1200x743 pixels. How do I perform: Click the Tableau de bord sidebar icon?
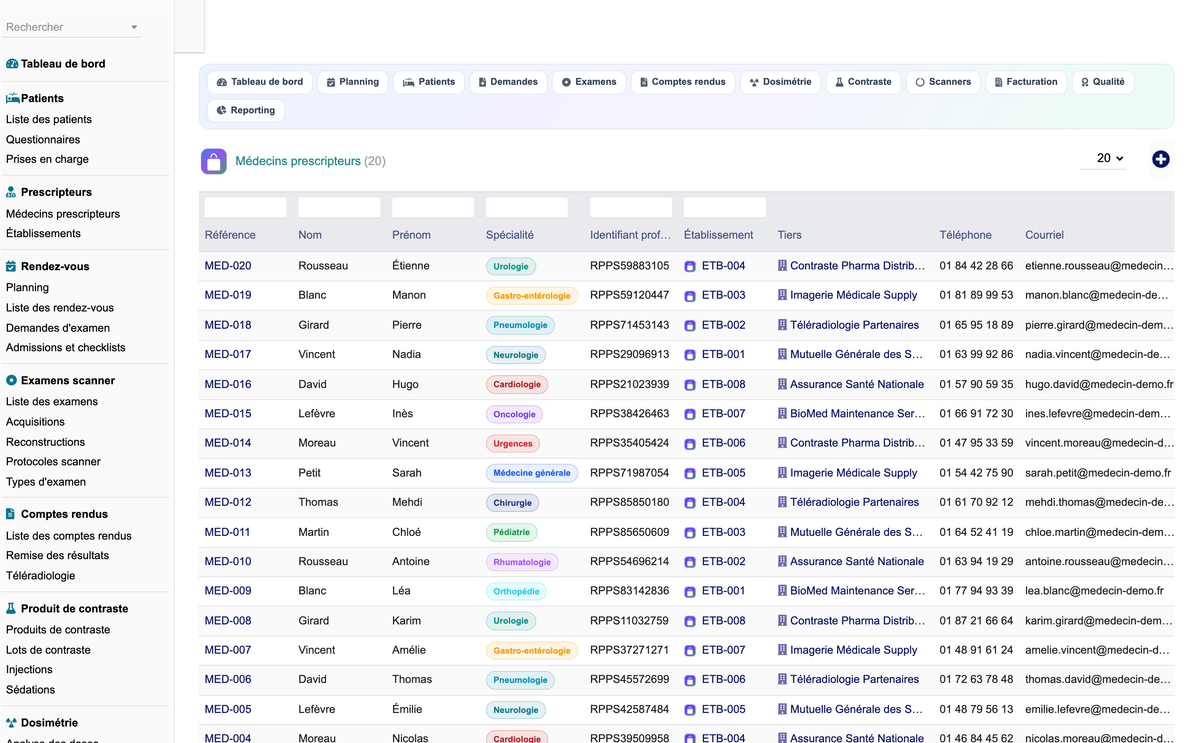(12, 64)
